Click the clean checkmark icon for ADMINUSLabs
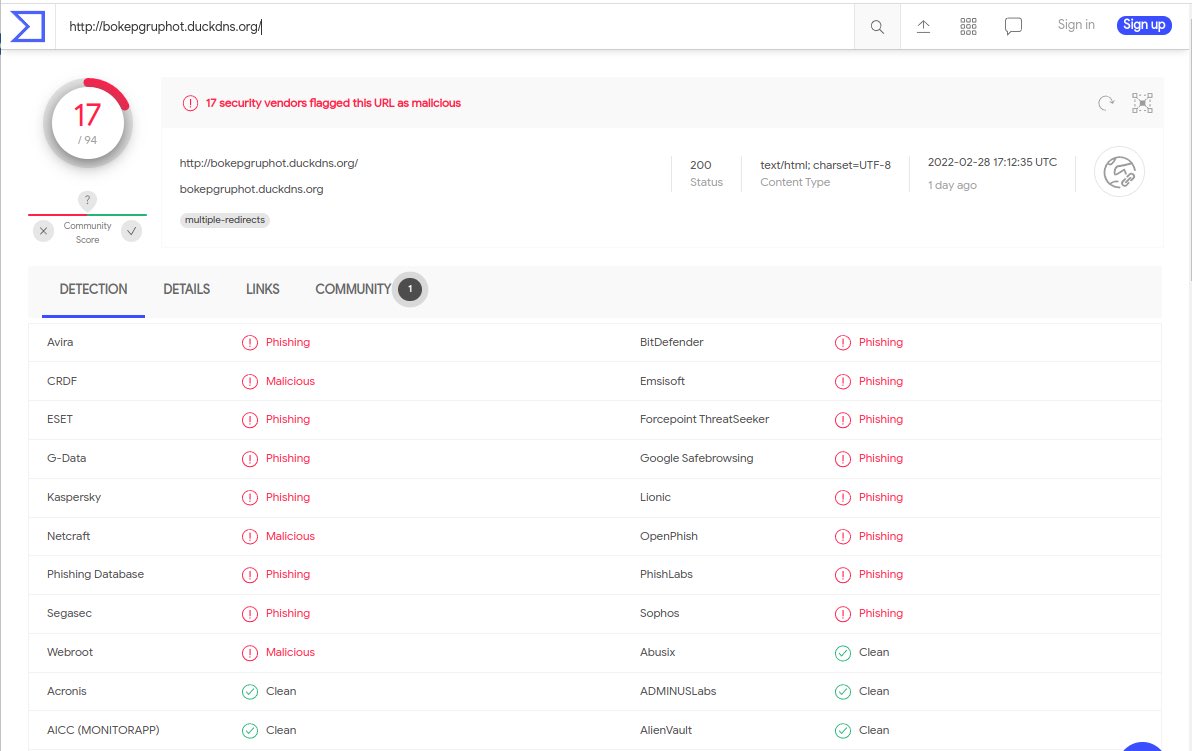 coord(842,692)
